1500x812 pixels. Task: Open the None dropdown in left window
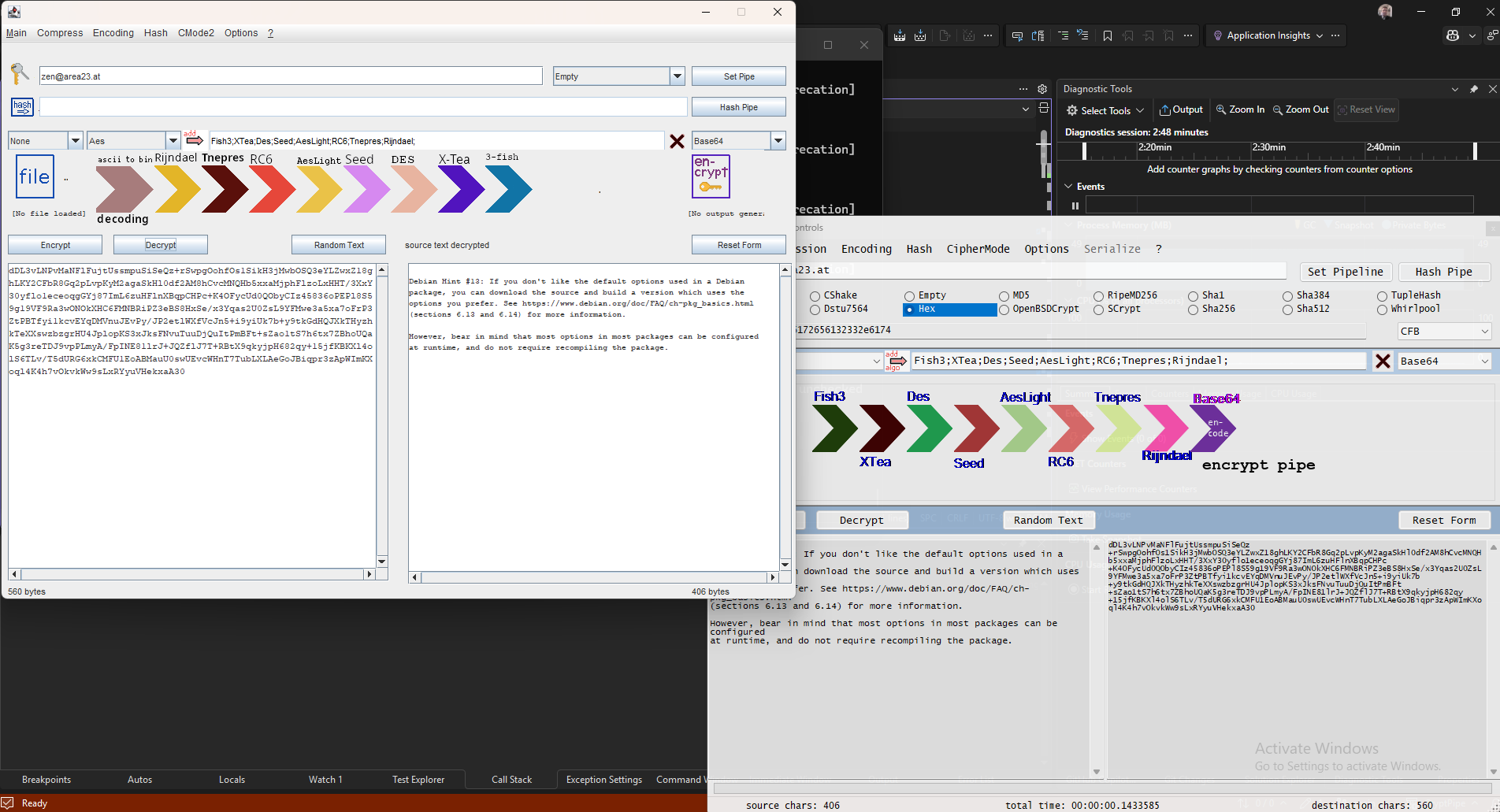click(76, 140)
